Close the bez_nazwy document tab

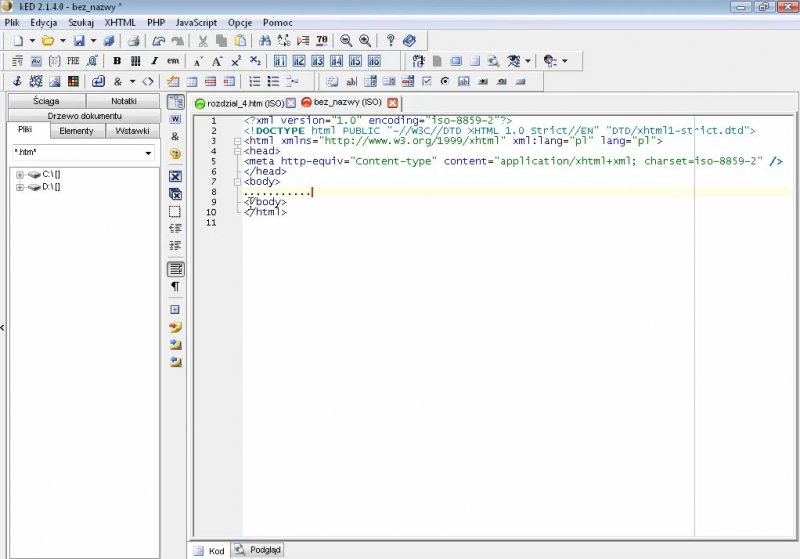click(x=392, y=103)
